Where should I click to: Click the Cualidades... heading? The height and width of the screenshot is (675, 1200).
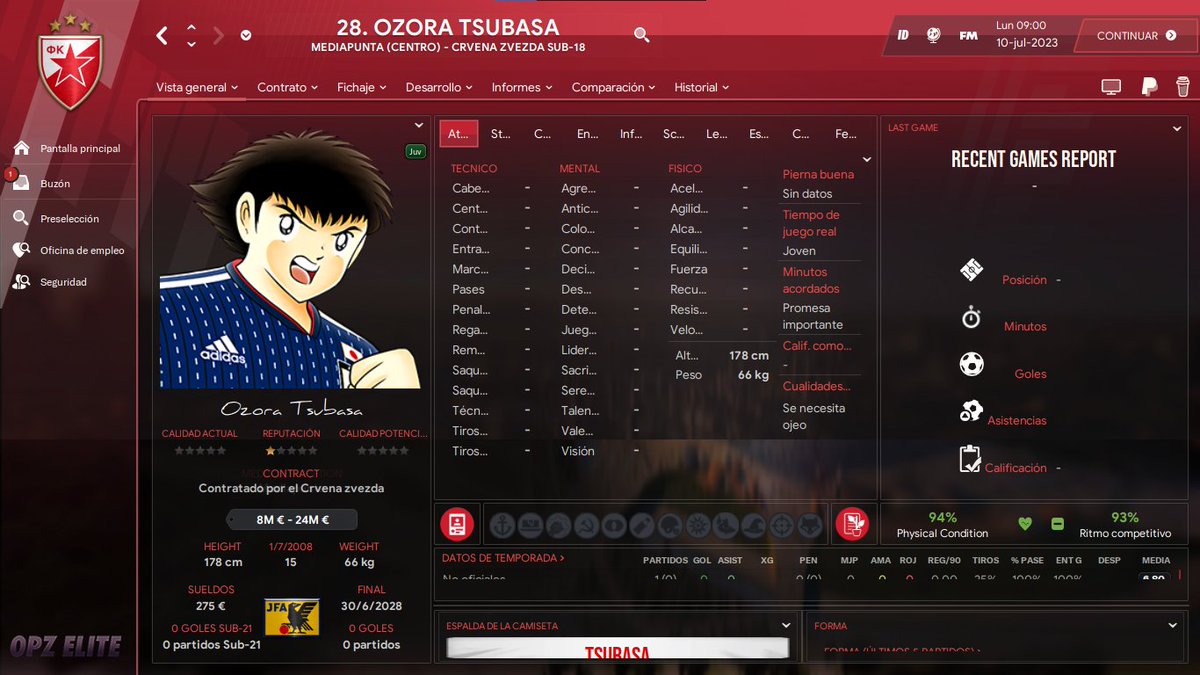coord(817,386)
